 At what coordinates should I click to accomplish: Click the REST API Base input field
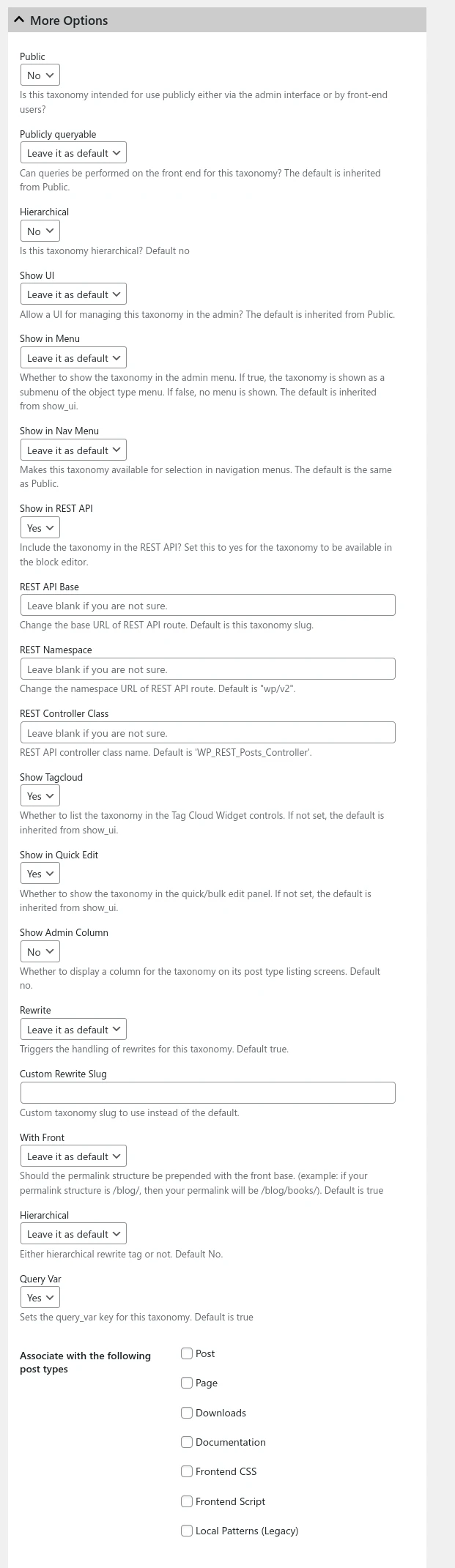click(207, 605)
